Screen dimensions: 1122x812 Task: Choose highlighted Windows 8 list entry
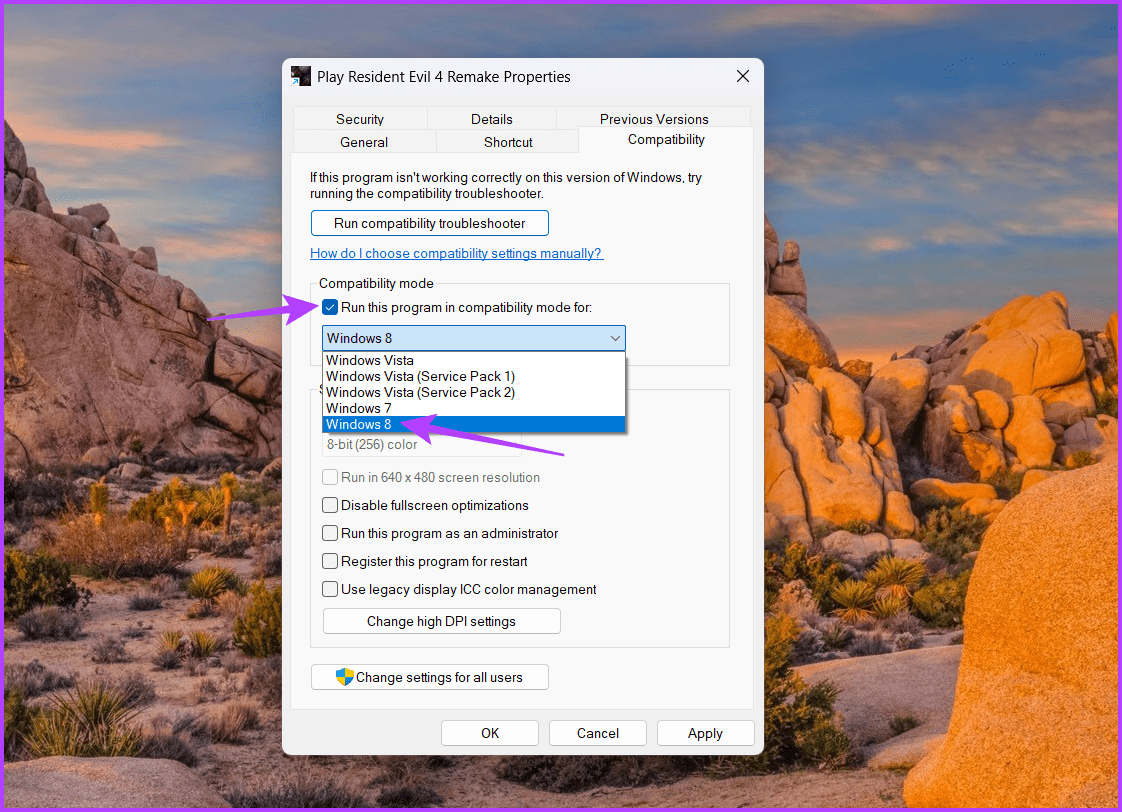[474, 424]
